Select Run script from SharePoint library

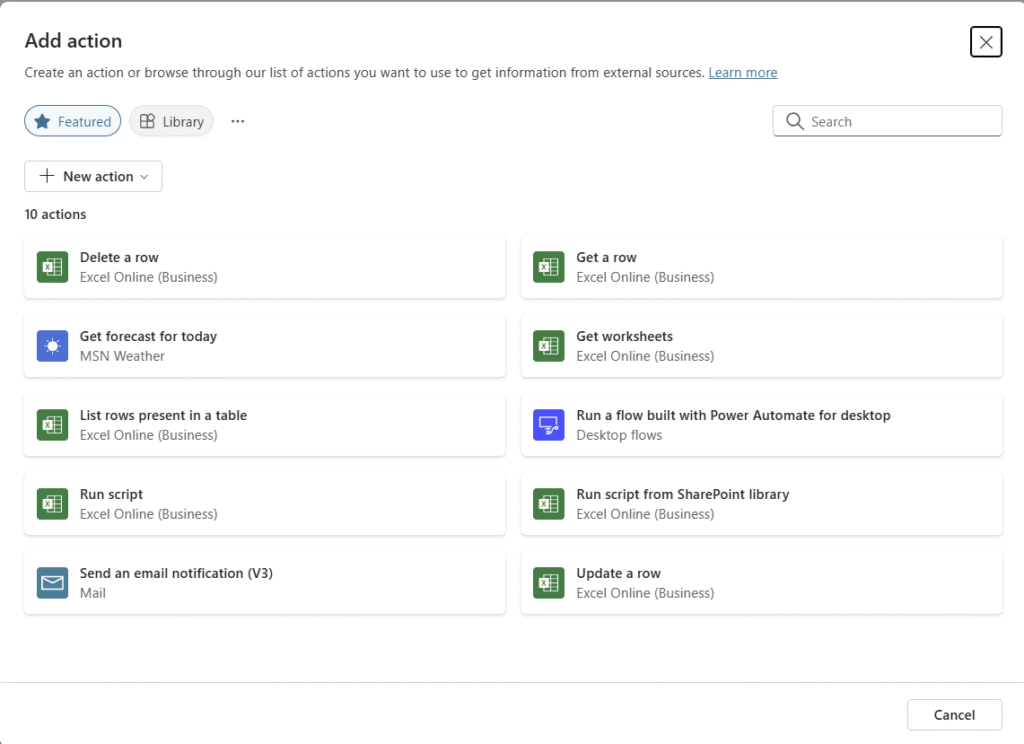(x=761, y=504)
